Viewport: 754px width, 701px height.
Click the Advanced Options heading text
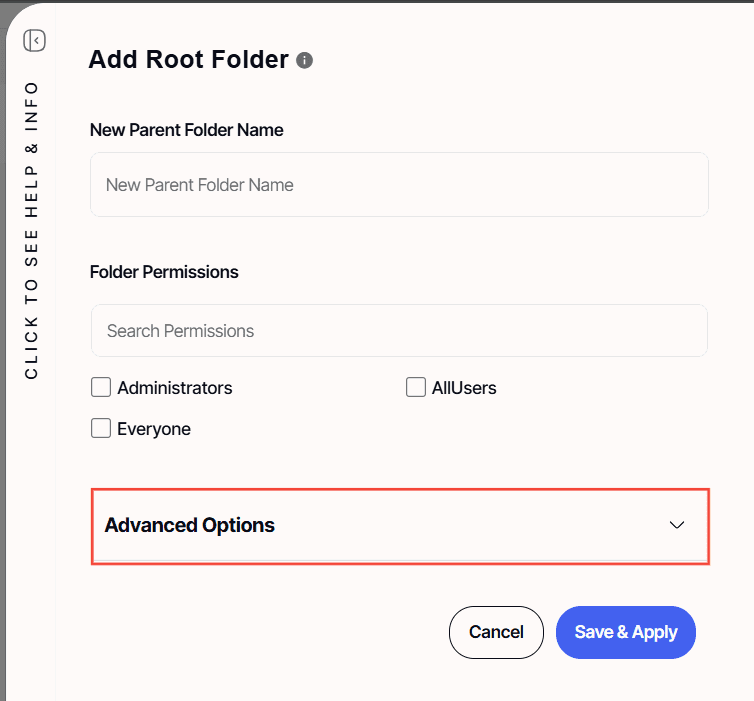(190, 525)
